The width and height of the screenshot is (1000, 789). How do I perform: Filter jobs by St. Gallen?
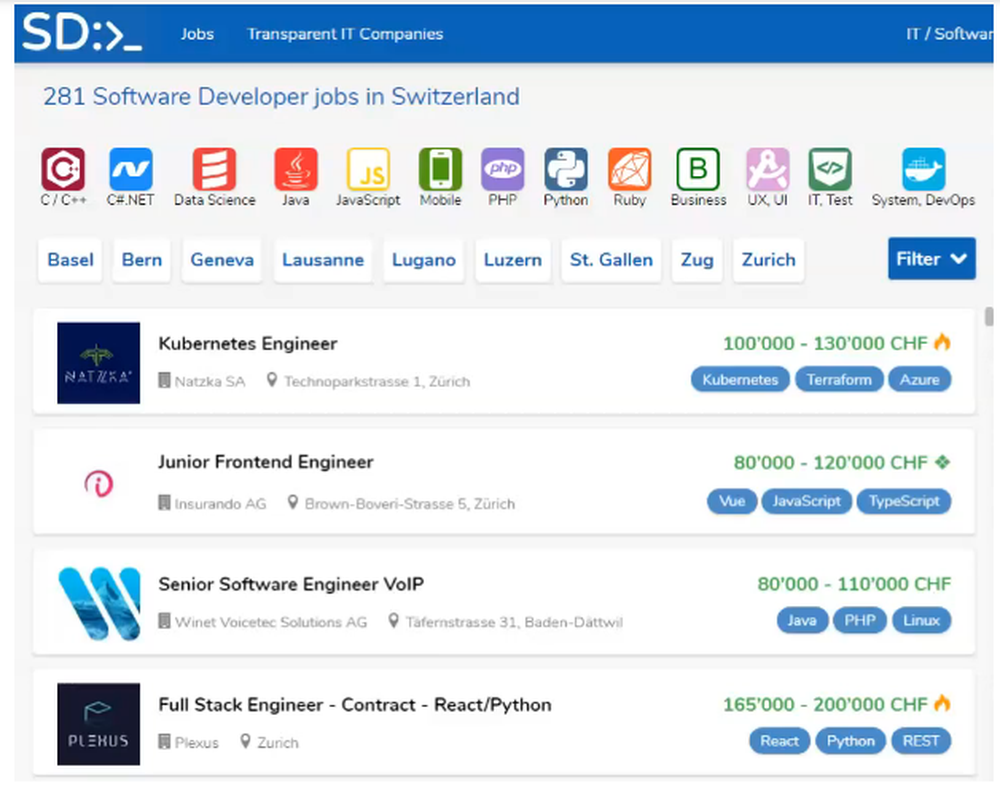(611, 260)
